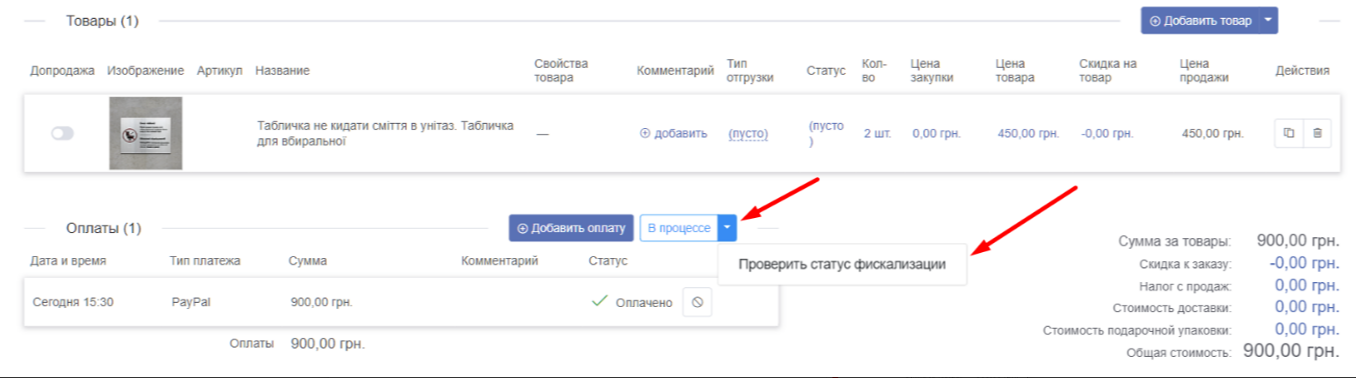Viewport: 1356px width, 378px height.
Task: Click the Добавить оплату button
Action: point(572,228)
